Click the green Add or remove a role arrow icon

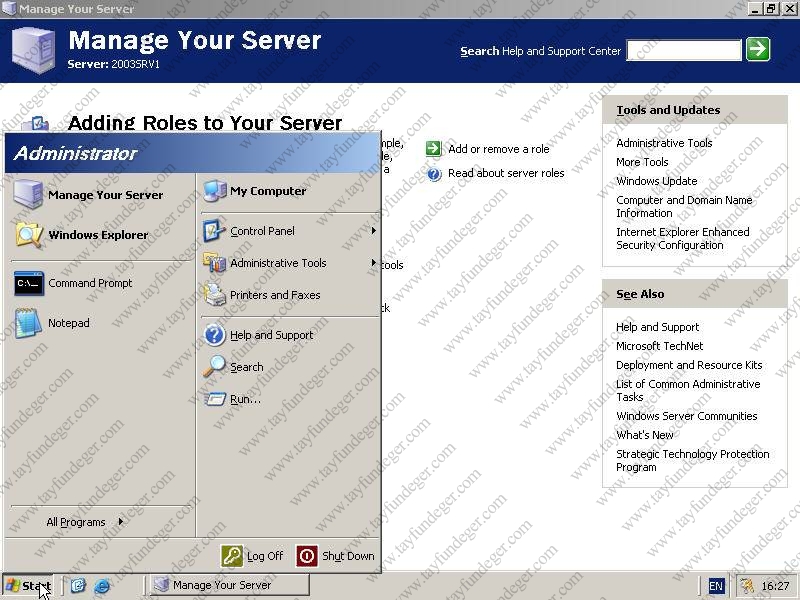coord(433,148)
